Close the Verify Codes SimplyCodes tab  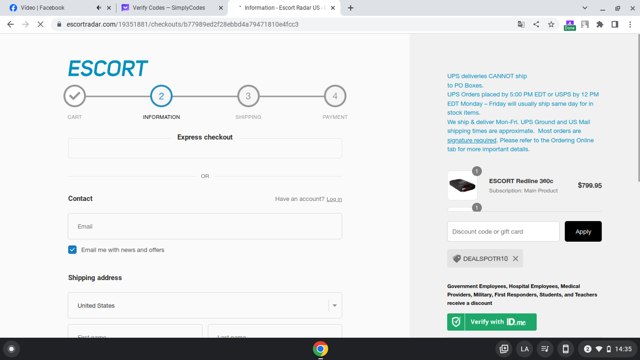pyautogui.click(x=221, y=8)
